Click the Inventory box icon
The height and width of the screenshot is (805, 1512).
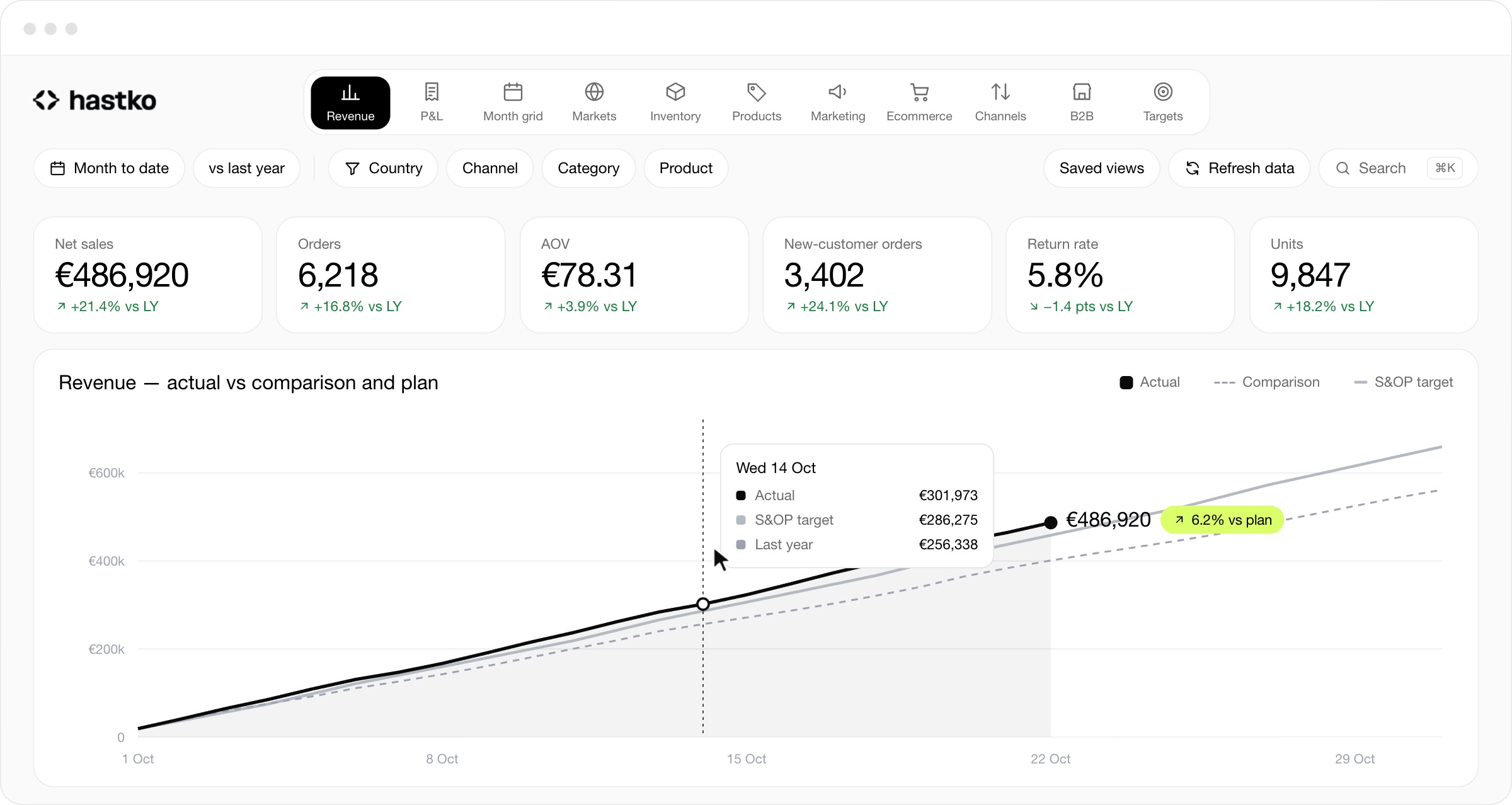pos(675,92)
